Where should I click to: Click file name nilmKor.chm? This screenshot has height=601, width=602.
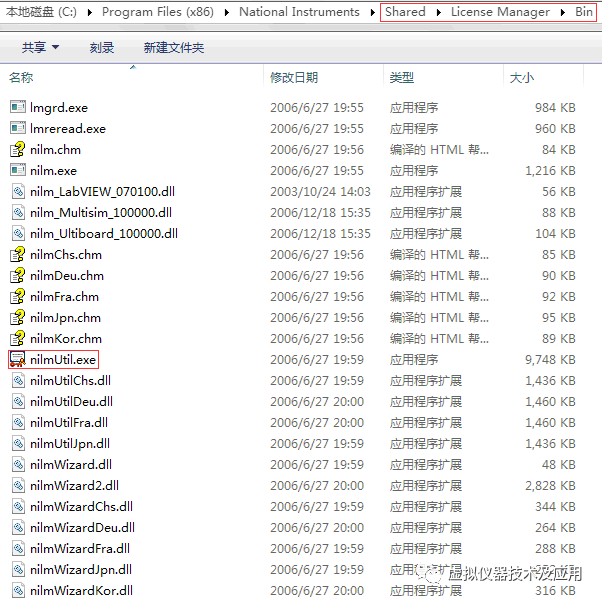point(66,338)
